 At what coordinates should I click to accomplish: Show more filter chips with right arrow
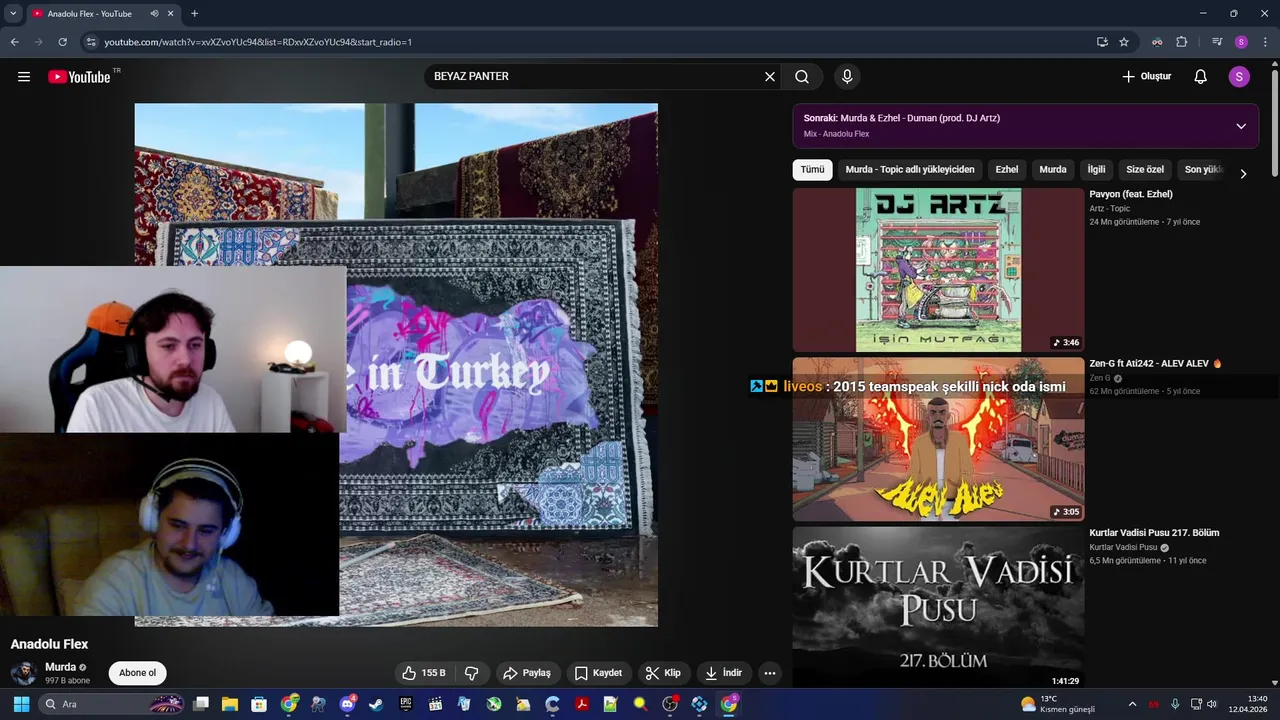coord(1243,174)
